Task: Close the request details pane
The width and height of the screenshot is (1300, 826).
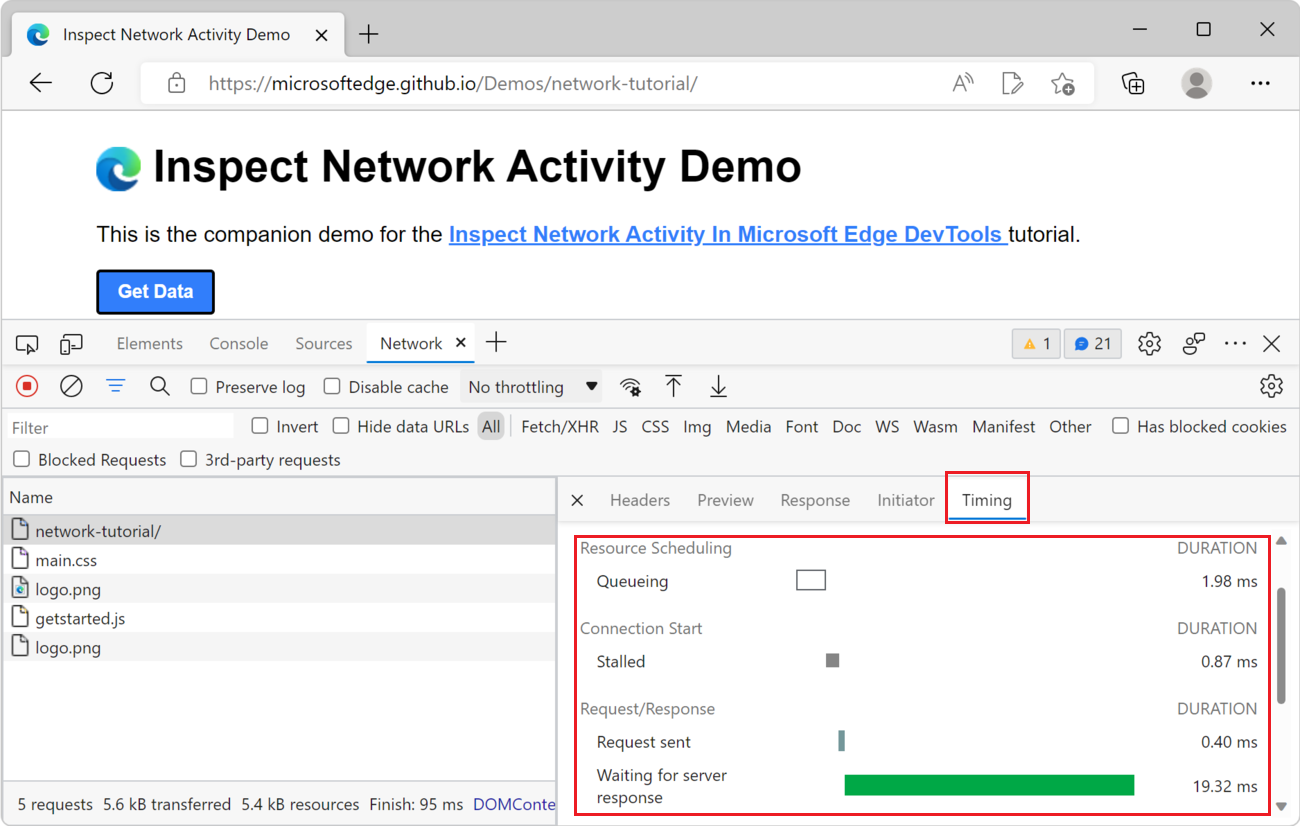Action: click(x=577, y=501)
